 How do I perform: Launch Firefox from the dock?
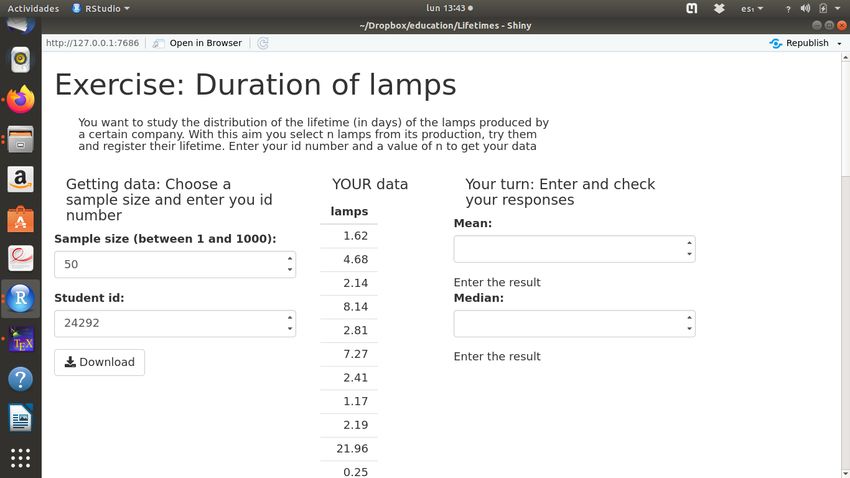(21, 99)
